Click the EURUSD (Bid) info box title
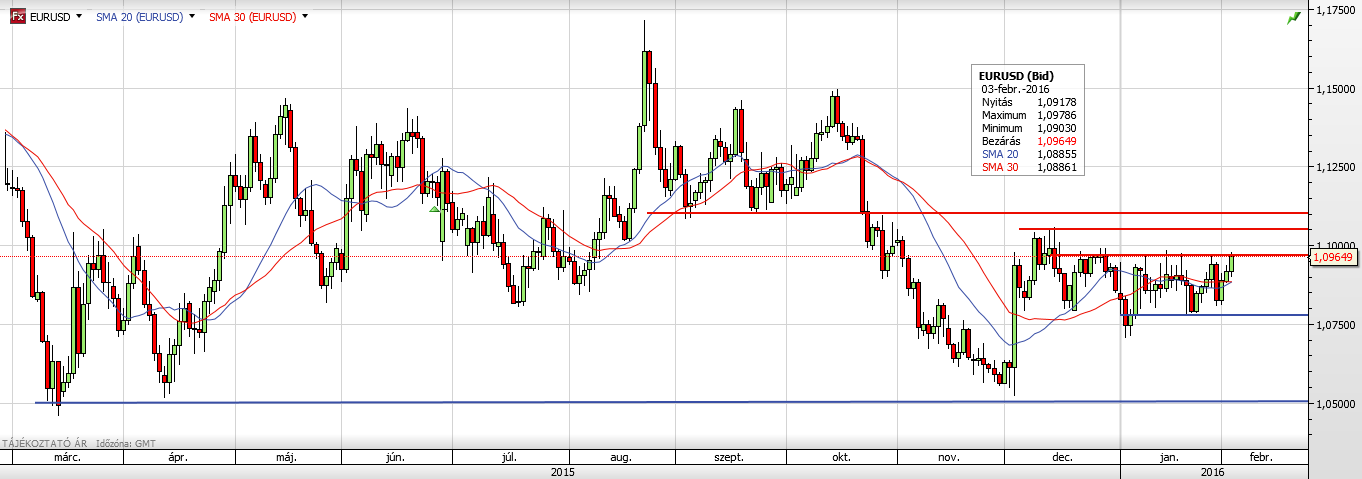The height and width of the screenshot is (479, 1362). [1016, 76]
